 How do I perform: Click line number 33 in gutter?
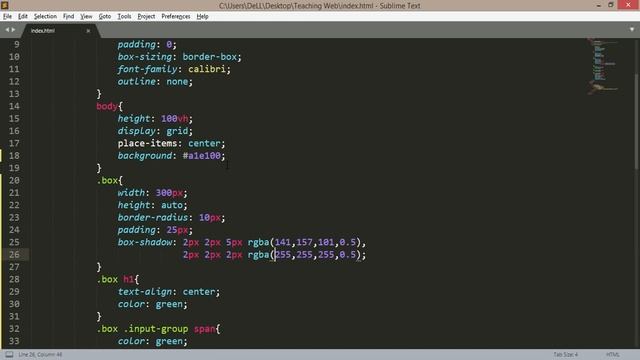(x=14, y=341)
